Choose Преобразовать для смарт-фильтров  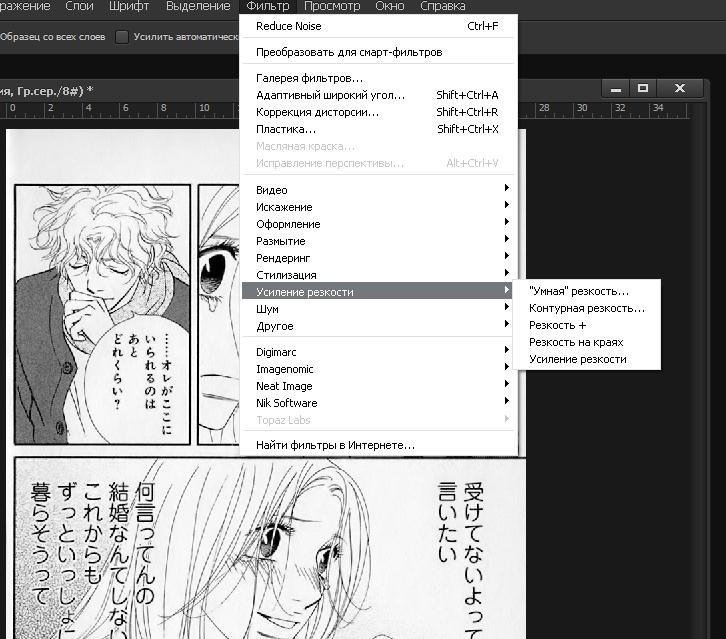[x=377, y=52]
